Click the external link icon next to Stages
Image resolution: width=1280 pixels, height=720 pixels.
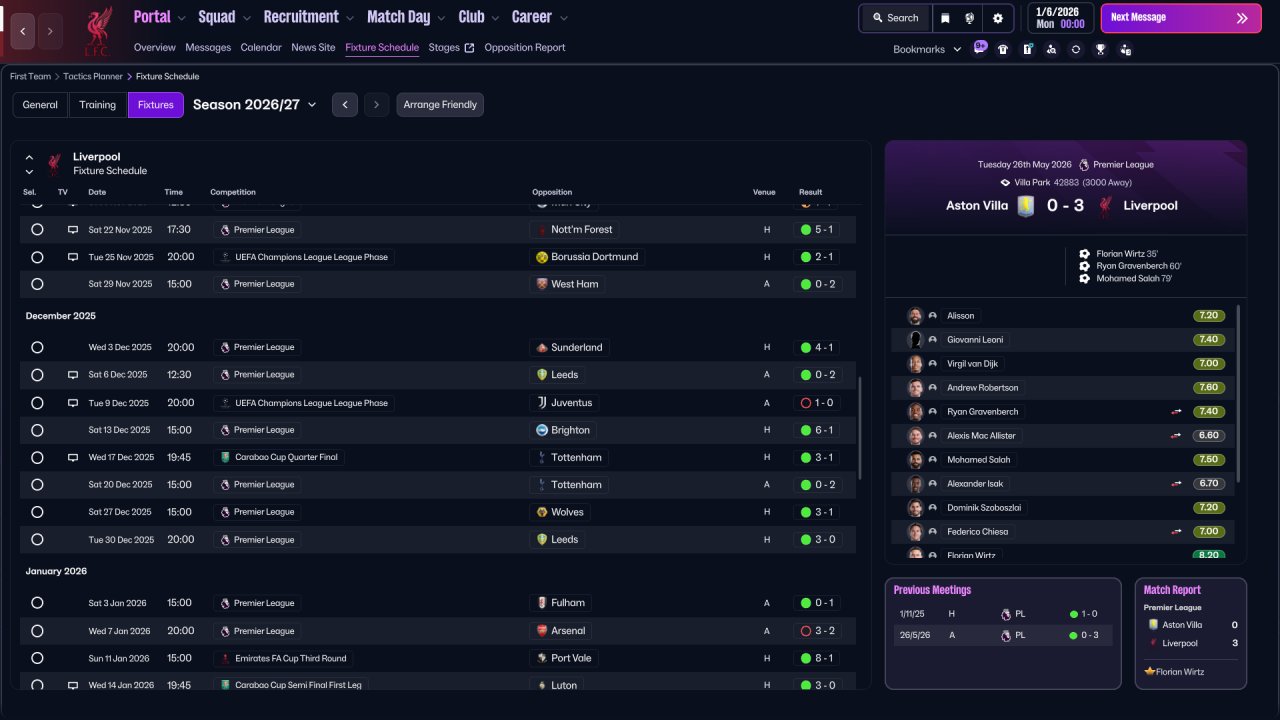469,48
